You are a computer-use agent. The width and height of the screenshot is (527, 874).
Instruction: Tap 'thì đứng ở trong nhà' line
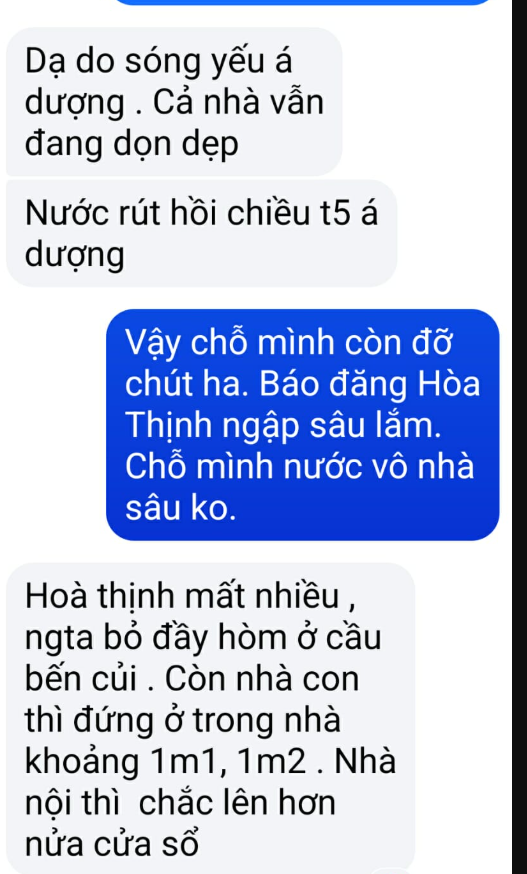(x=183, y=721)
